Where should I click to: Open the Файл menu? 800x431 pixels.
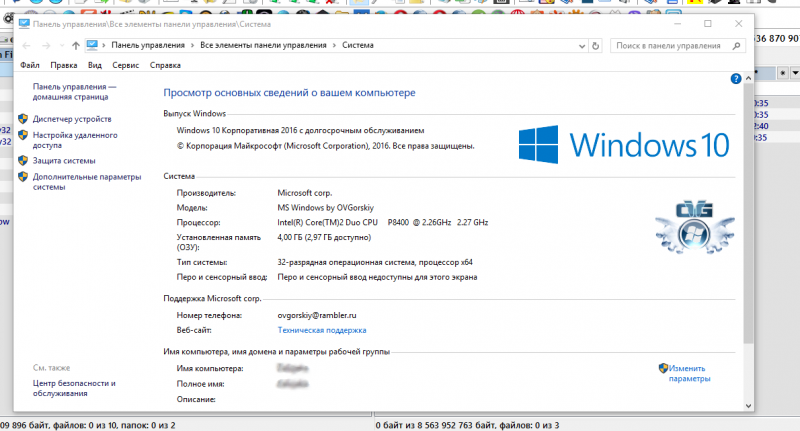coord(29,65)
